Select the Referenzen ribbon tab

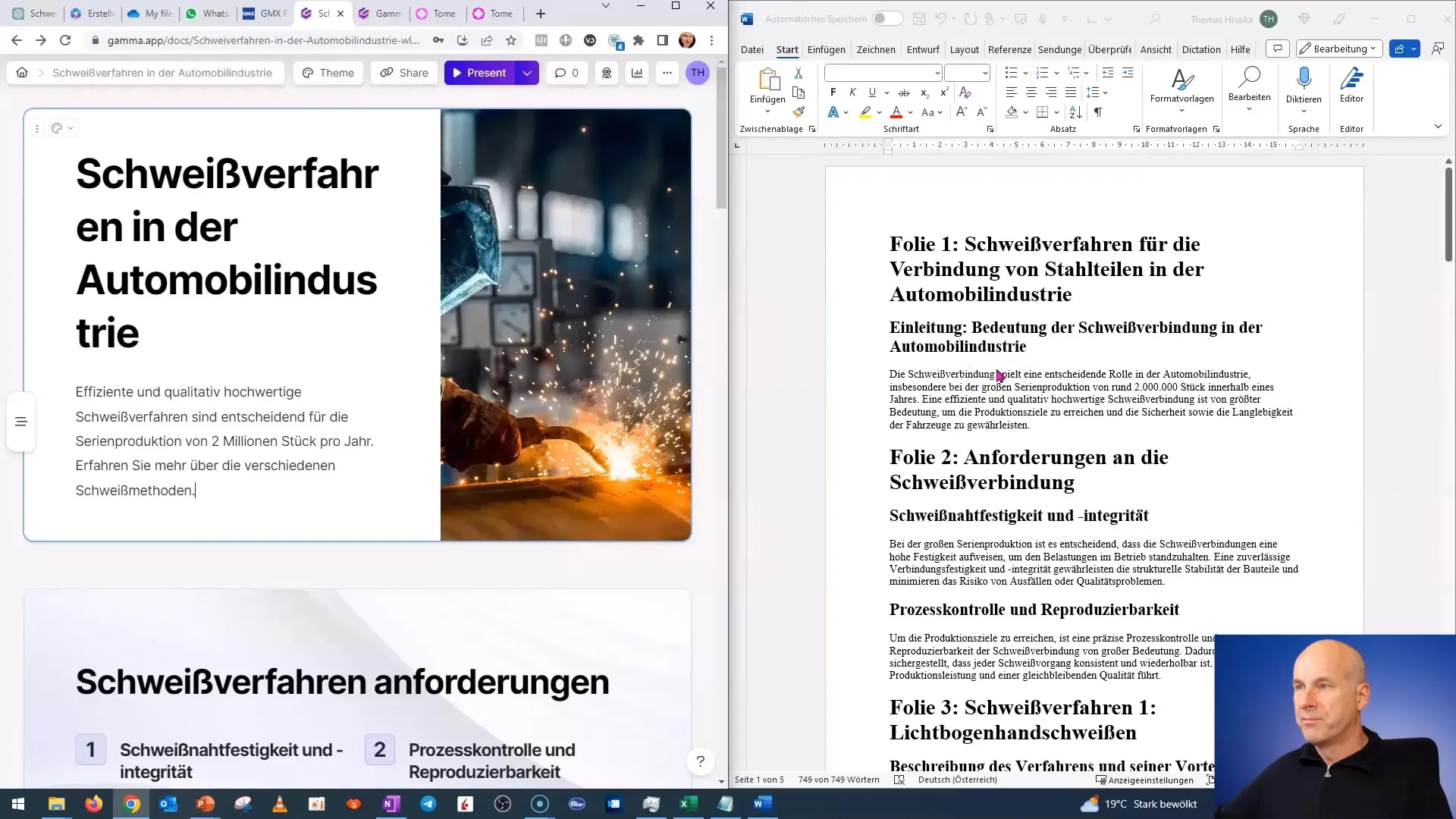point(1010,49)
